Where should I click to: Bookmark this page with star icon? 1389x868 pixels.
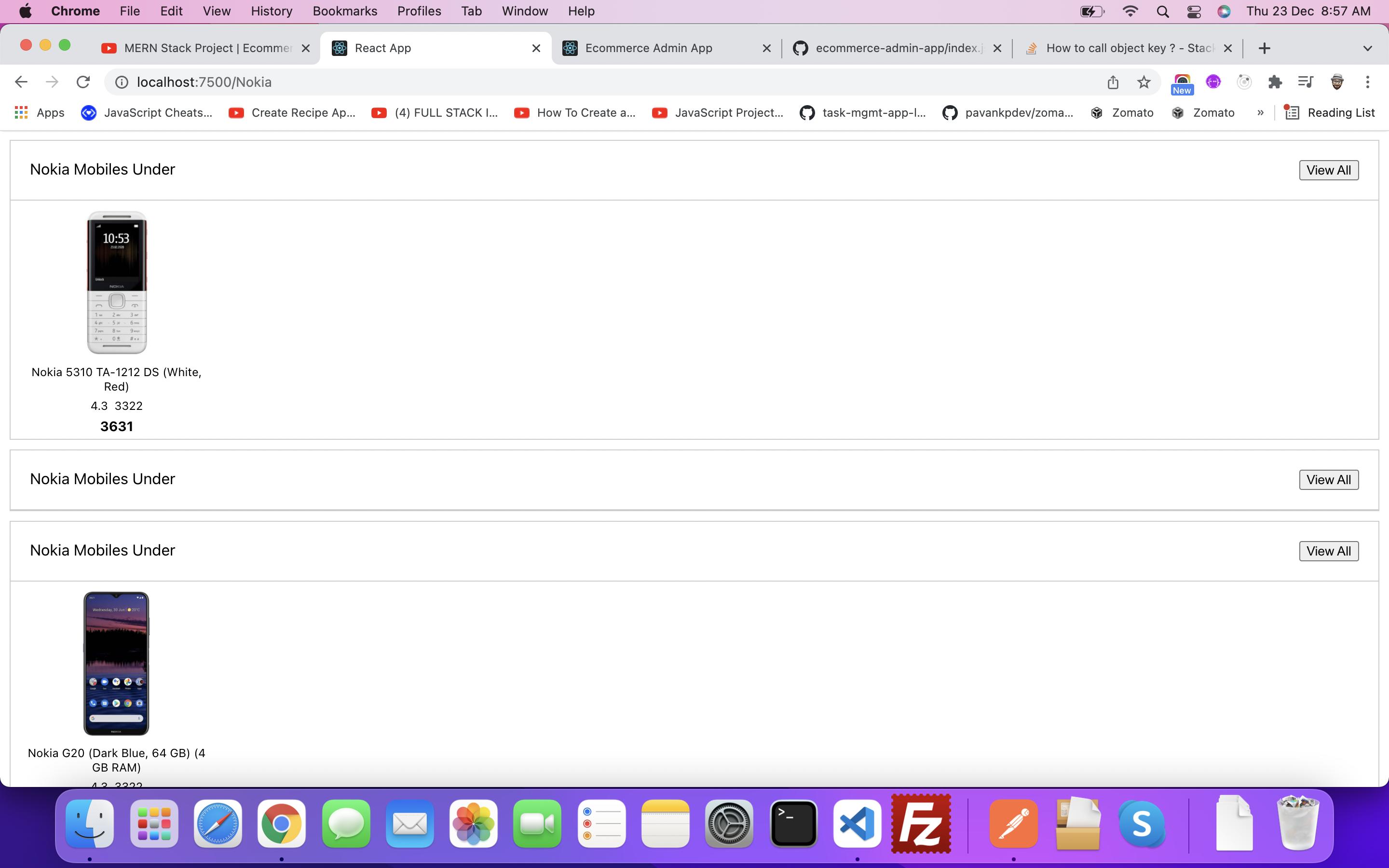coord(1144,82)
